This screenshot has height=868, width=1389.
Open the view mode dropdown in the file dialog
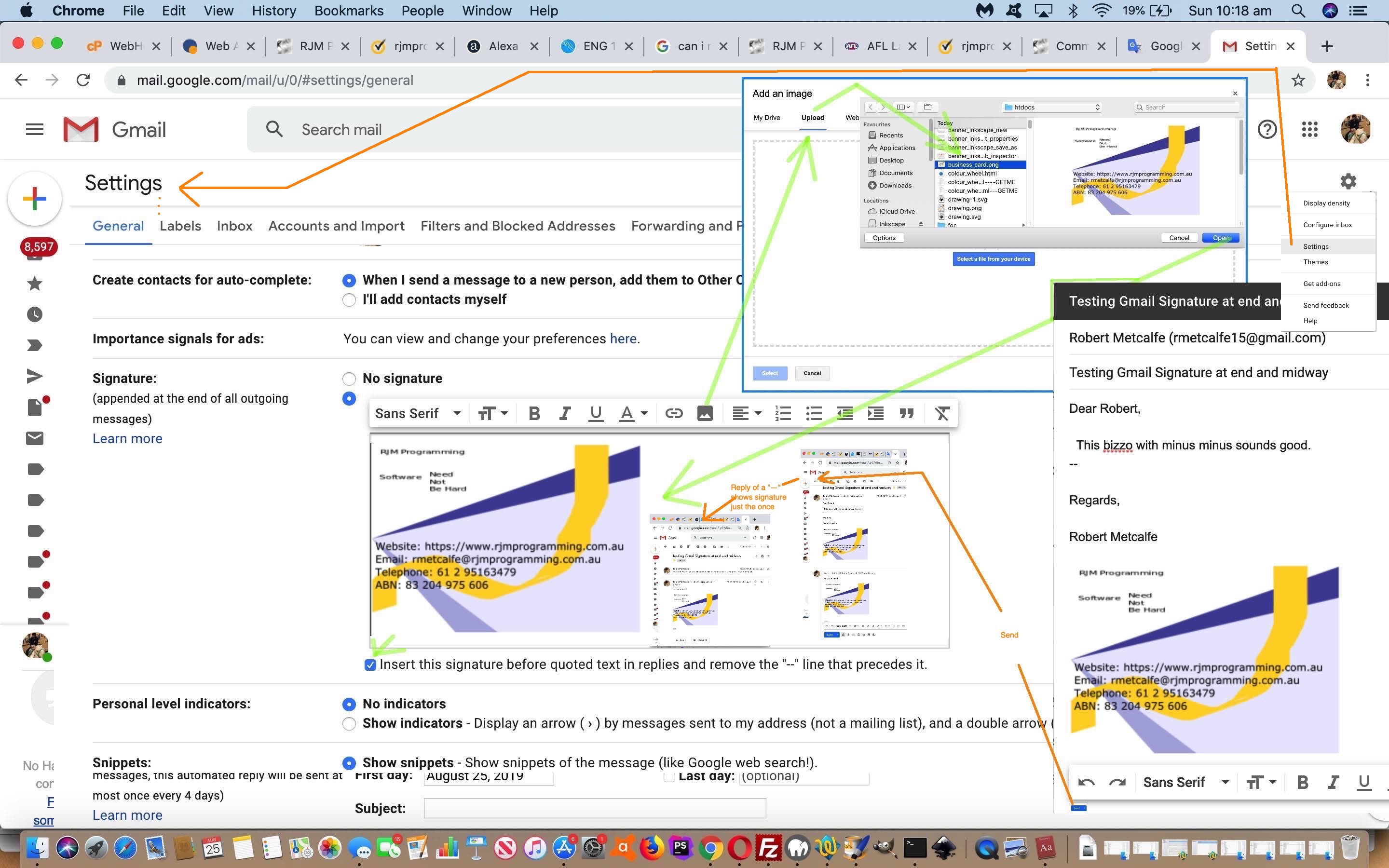pyautogui.click(x=903, y=108)
